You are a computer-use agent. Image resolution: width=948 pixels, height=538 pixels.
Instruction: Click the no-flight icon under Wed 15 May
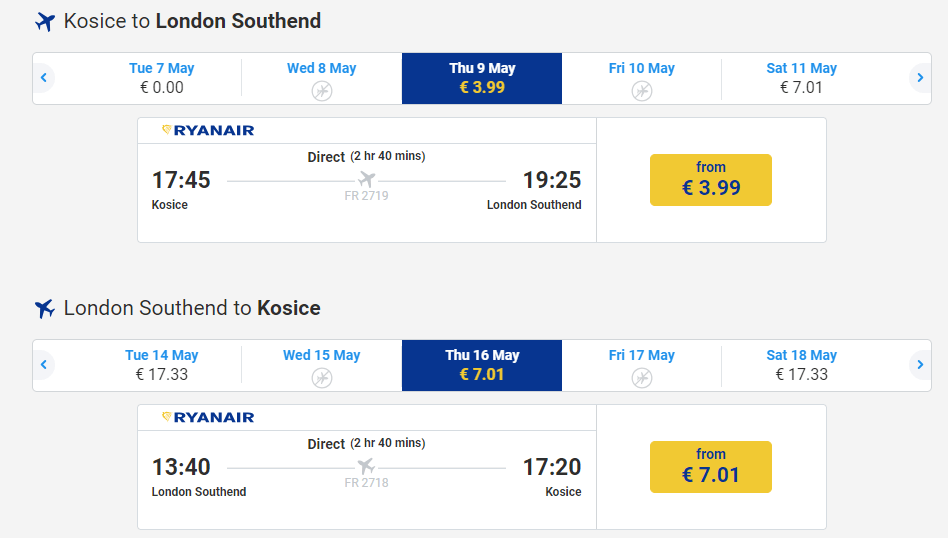coord(321,377)
